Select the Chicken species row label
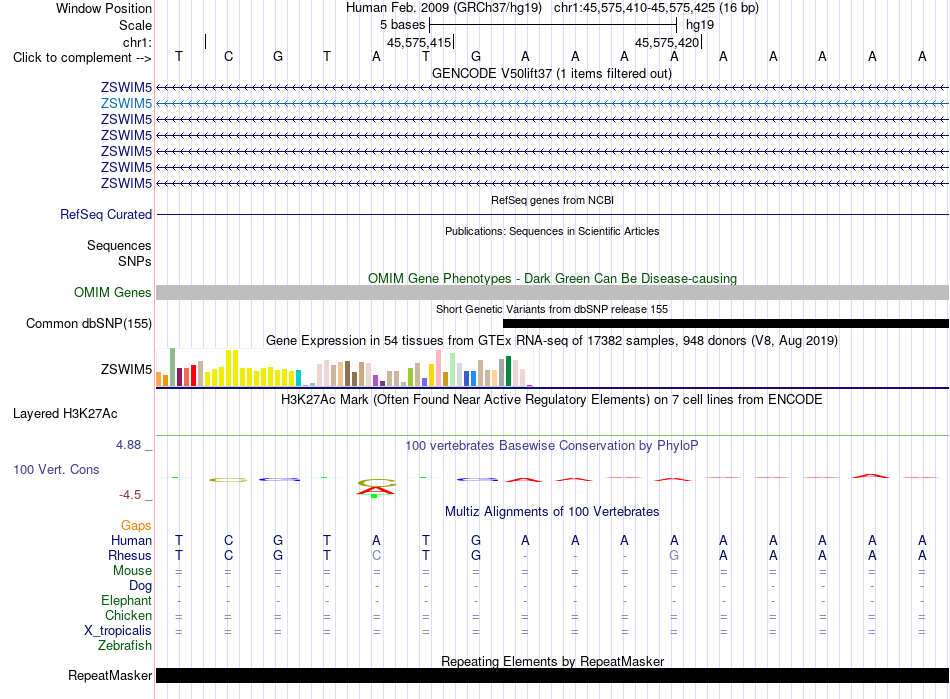 click(x=128, y=615)
